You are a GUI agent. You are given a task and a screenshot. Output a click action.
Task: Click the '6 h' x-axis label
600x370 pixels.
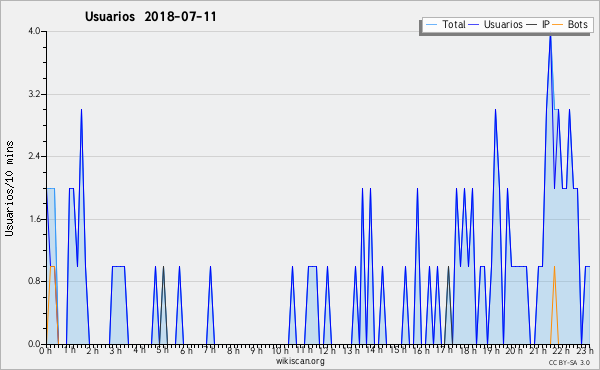coord(186,351)
